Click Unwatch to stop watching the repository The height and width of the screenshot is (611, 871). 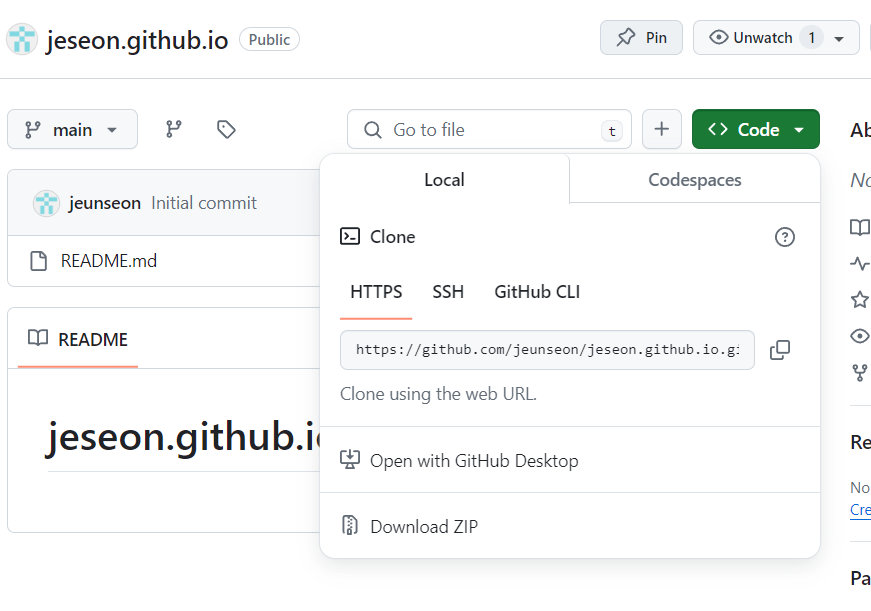(x=763, y=37)
